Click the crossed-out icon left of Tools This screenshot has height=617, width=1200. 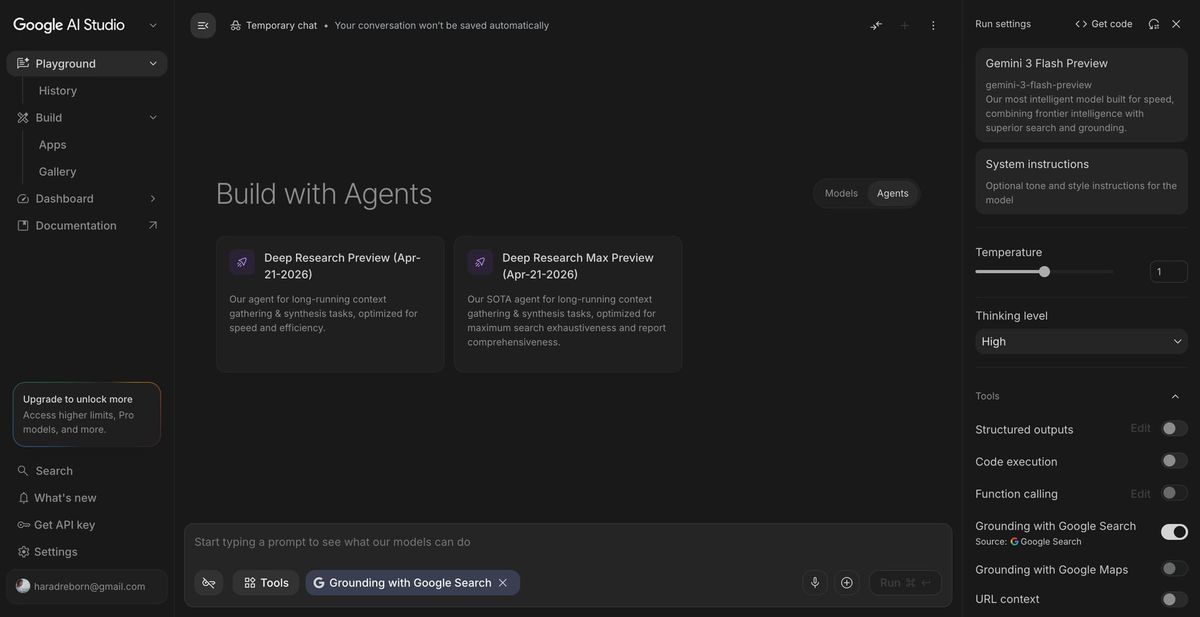pyautogui.click(x=208, y=582)
